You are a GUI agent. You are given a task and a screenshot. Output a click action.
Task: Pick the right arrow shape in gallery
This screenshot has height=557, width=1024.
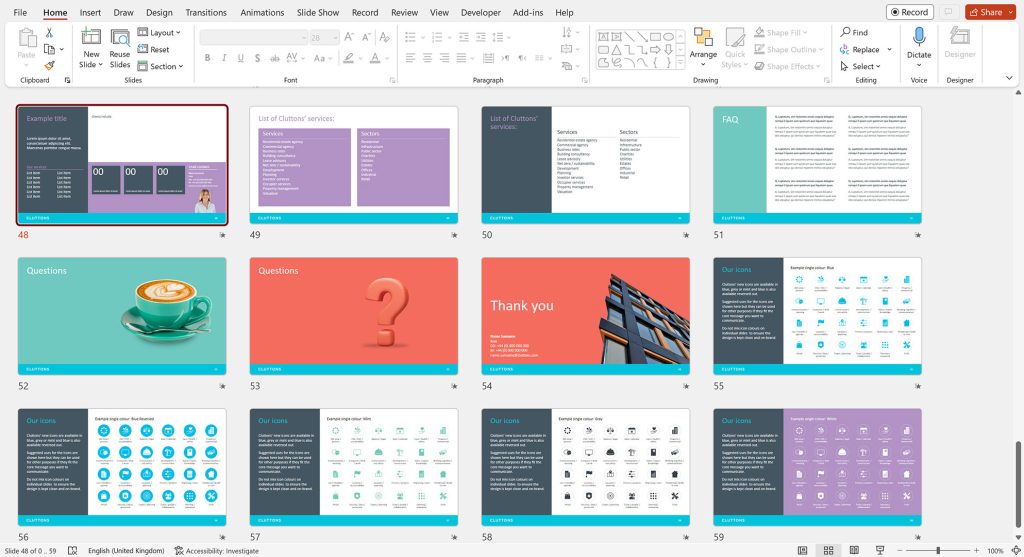coord(656,50)
